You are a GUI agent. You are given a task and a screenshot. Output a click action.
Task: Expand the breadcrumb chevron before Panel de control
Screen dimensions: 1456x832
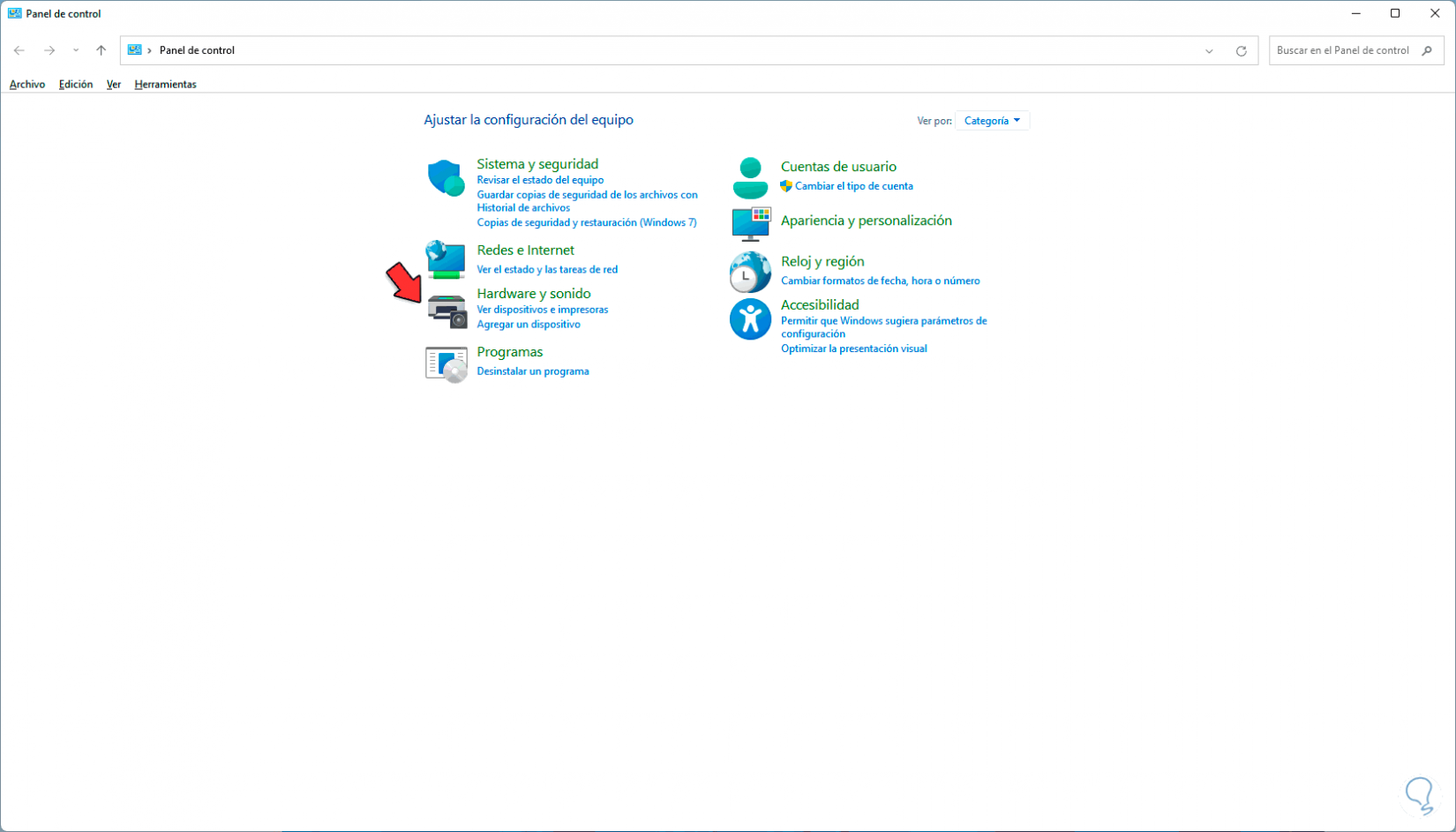tap(150, 50)
